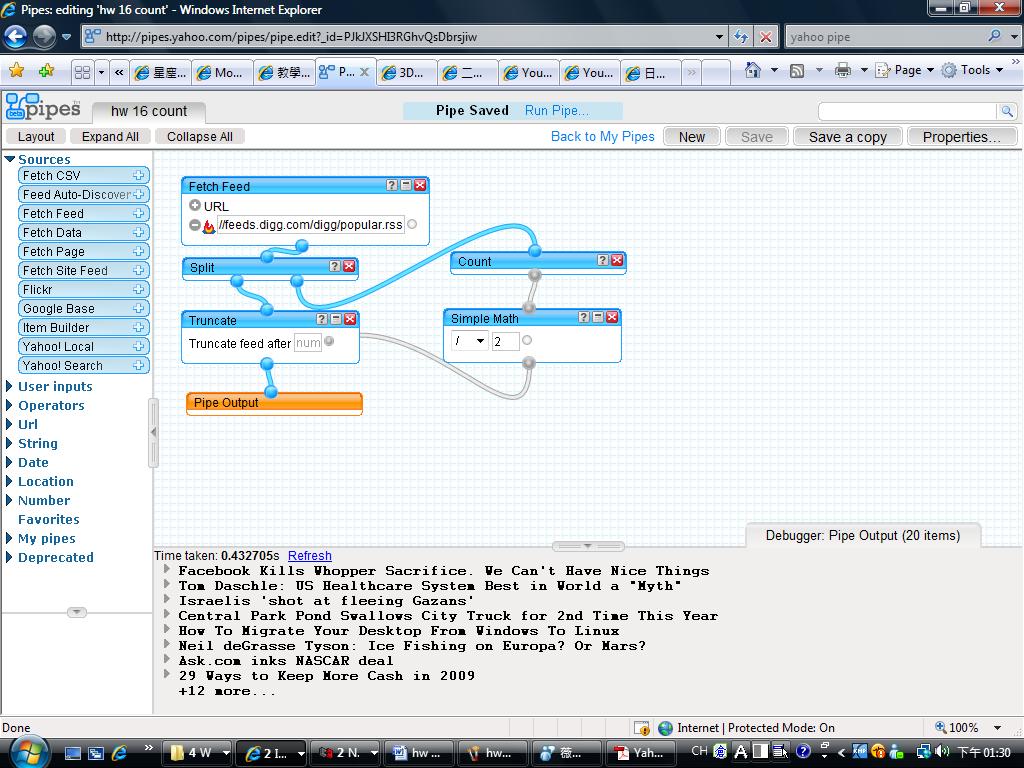Open the pipe Properties... dialog
Image resolution: width=1024 pixels, height=768 pixels.
click(961, 136)
